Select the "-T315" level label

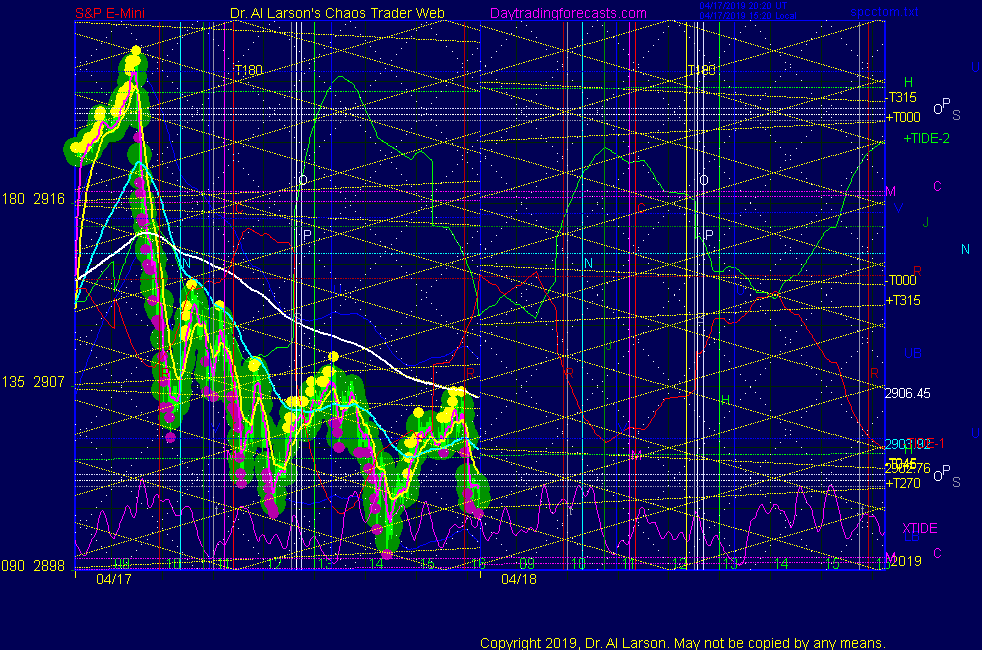point(901,97)
